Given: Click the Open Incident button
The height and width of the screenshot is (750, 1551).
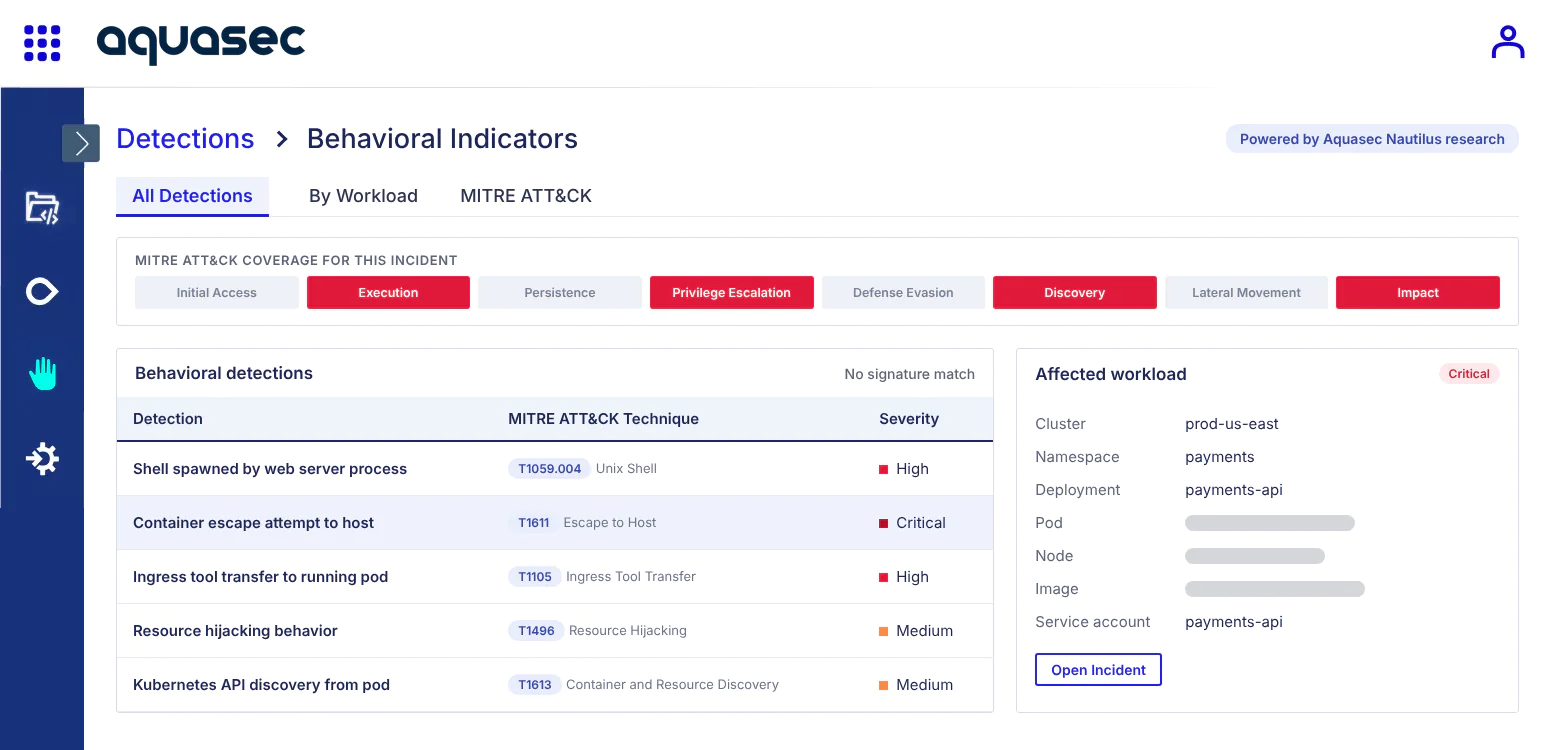Looking at the screenshot, I should click(x=1098, y=670).
